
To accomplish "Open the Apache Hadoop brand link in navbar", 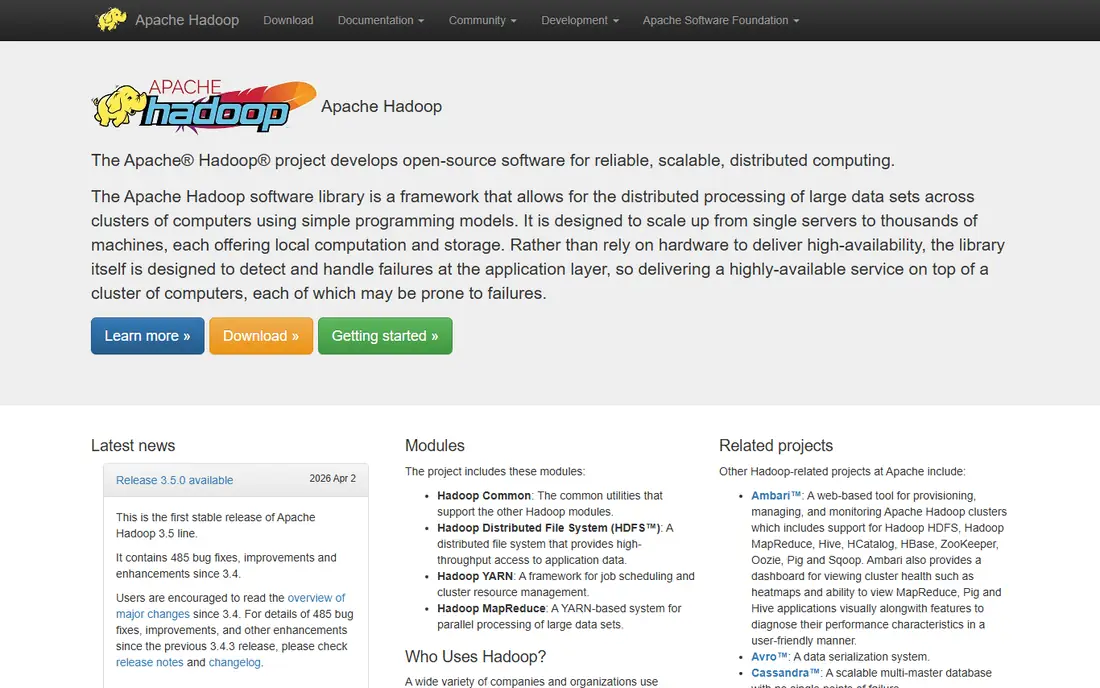I will tap(187, 20).
